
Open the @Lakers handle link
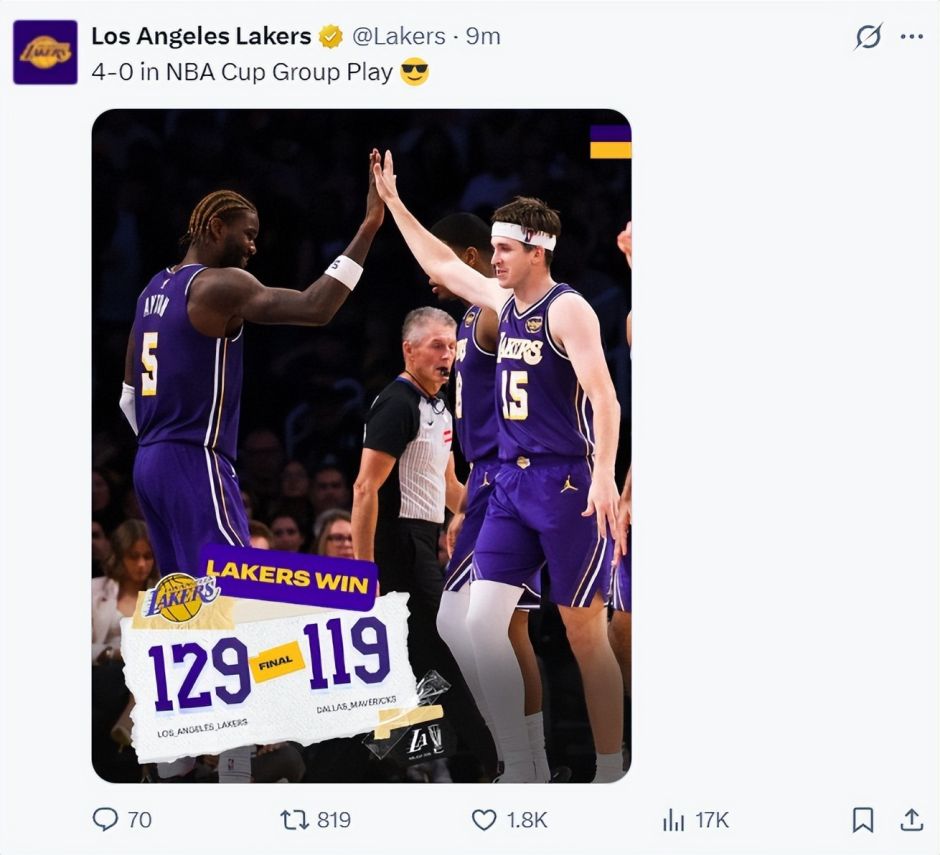tap(398, 37)
